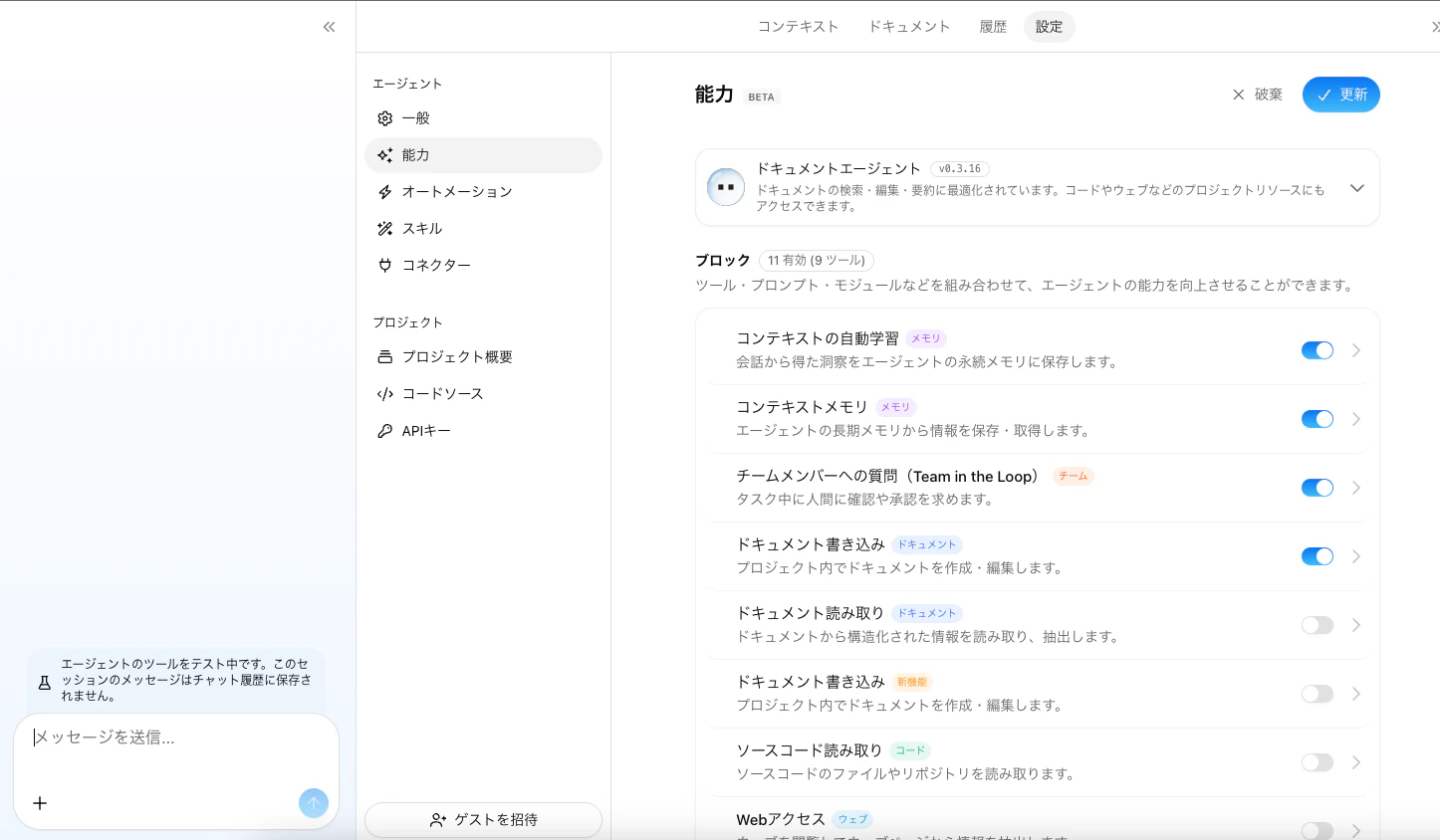1440x840 pixels.
Task: Open オートメーション in sidebar
Action: pyautogui.click(x=483, y=192)
